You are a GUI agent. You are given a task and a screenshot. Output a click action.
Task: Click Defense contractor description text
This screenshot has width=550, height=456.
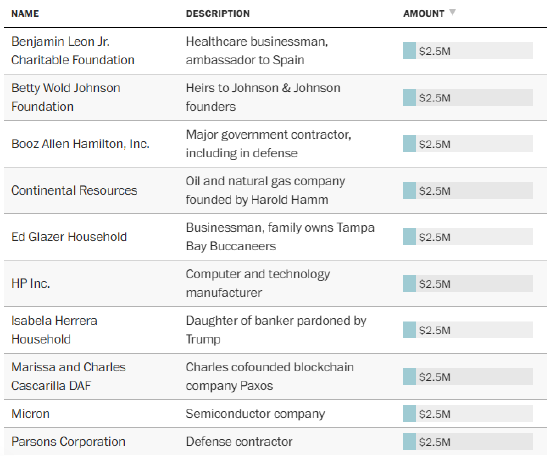coord(239,442)
